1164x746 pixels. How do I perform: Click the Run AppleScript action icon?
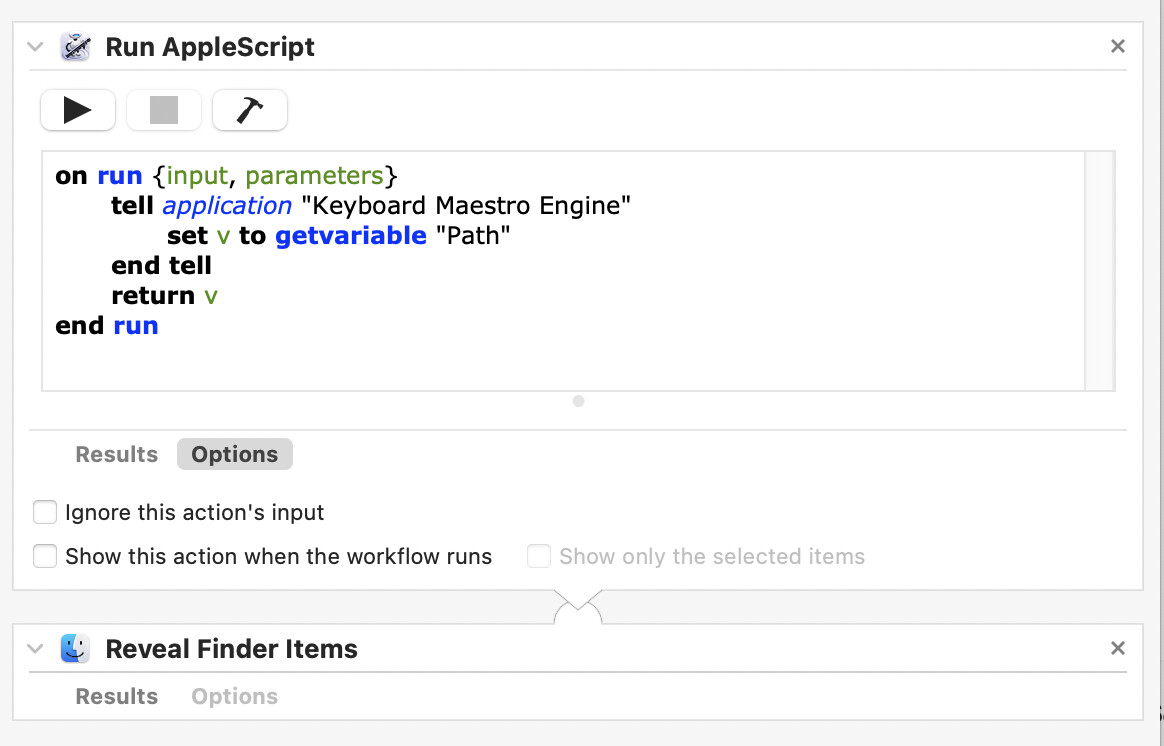pyautogui.click(x=75, y=47)
